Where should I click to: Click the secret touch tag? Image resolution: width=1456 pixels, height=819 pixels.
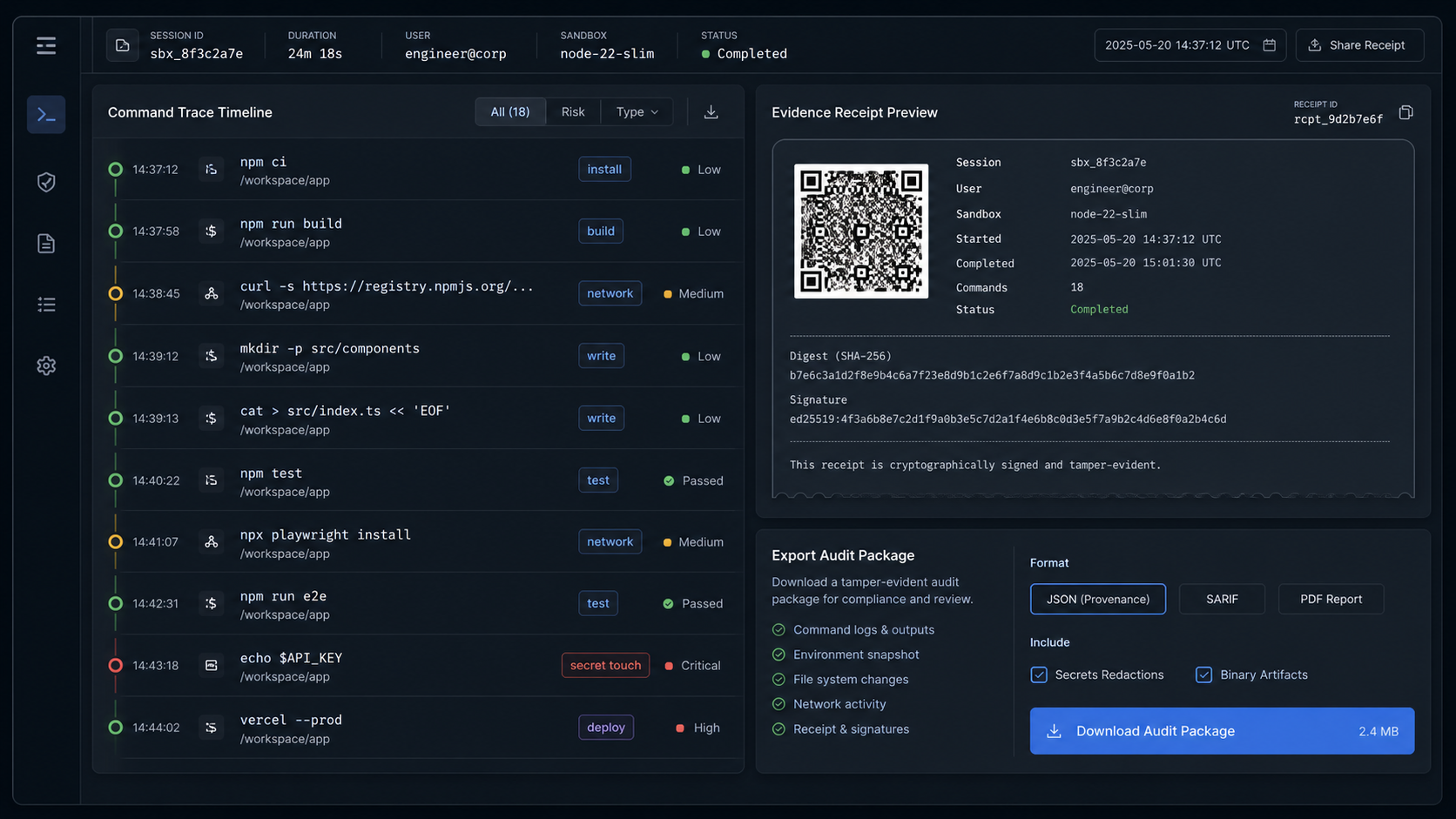coord(605,665)
